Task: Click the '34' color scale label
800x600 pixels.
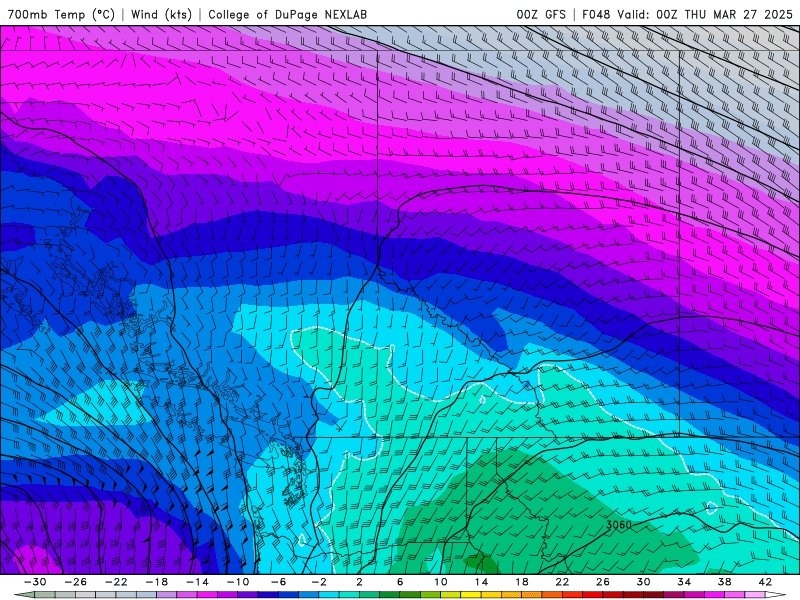Action: click(x=684, y=582)
